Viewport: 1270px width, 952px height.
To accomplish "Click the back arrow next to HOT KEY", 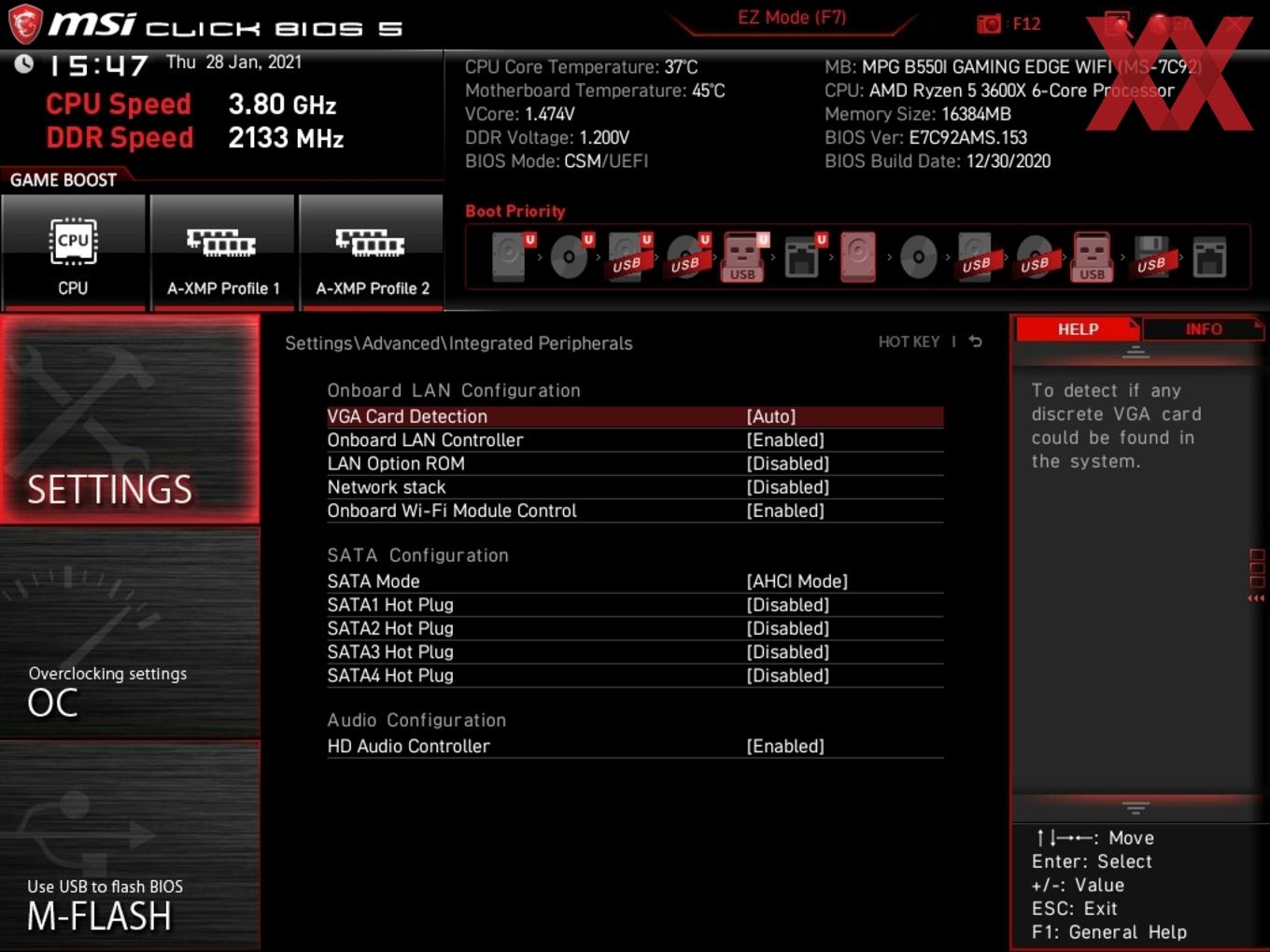I will coord(975,342).
